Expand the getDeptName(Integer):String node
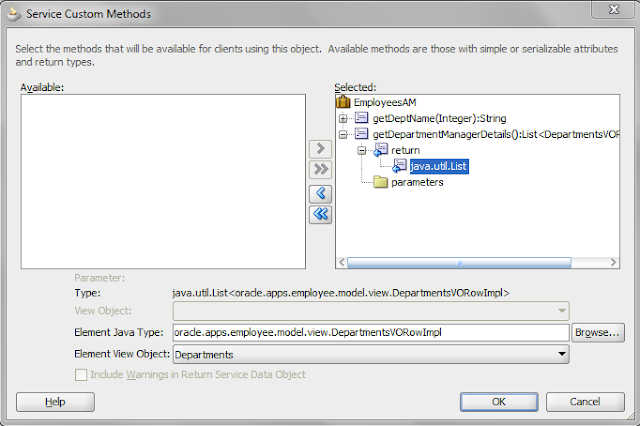 coord(343,118)
